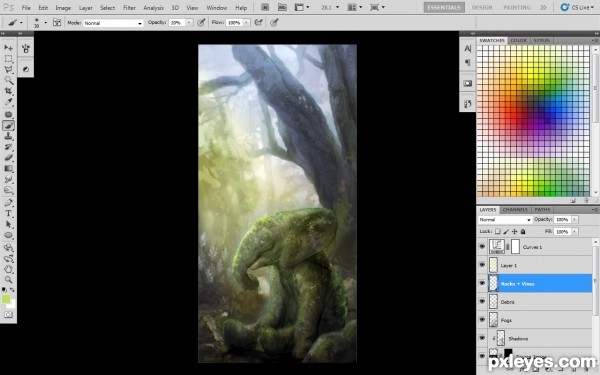600x375 pixels.
Task: Switch to Design workspace
Action: pyautogui.click(x=482, y=7)
